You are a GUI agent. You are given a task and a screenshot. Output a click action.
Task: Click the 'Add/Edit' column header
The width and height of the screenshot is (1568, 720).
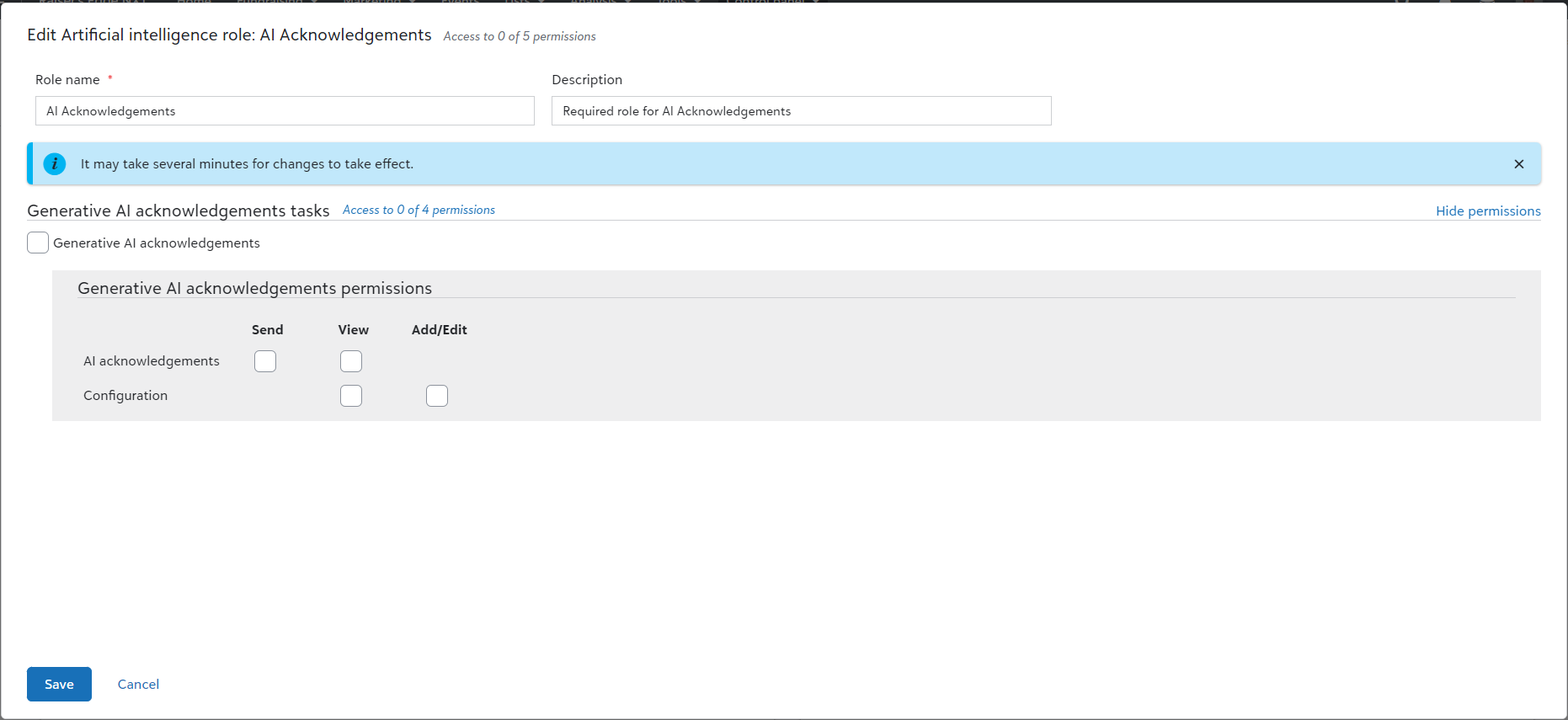439,329
